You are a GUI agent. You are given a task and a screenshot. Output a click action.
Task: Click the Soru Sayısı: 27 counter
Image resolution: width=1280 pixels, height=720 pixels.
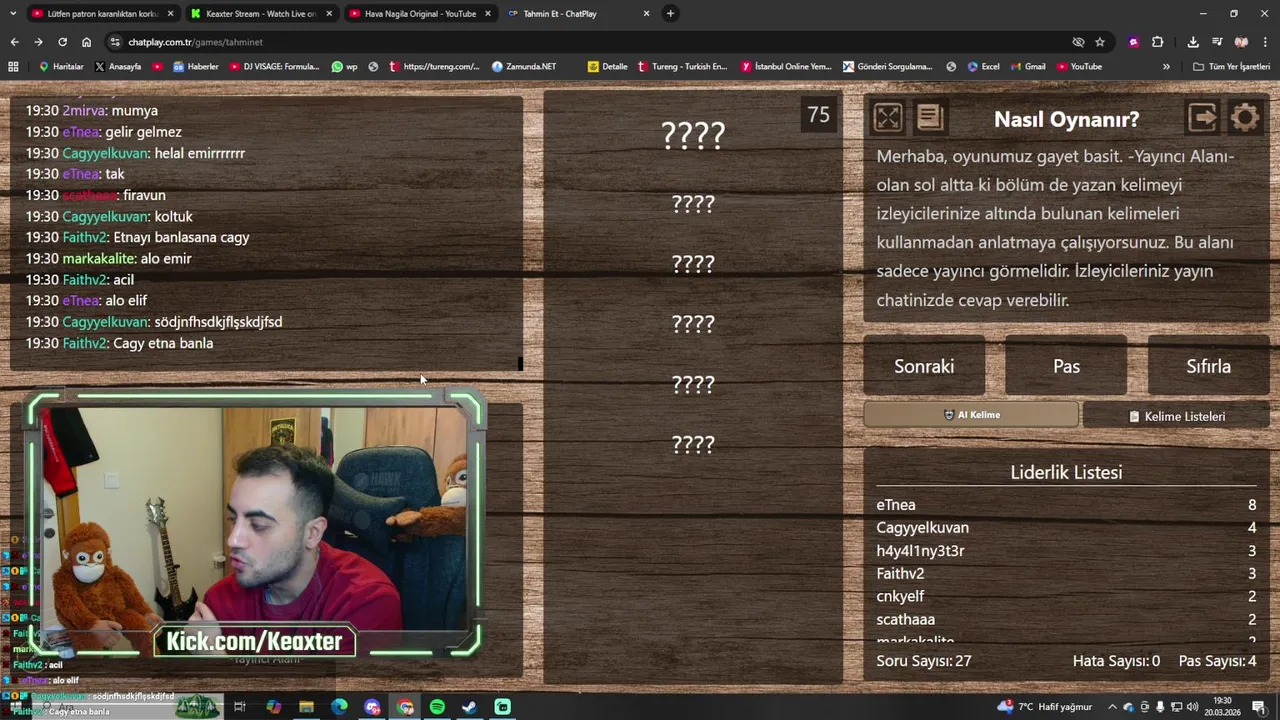click(x=924, y=661)
